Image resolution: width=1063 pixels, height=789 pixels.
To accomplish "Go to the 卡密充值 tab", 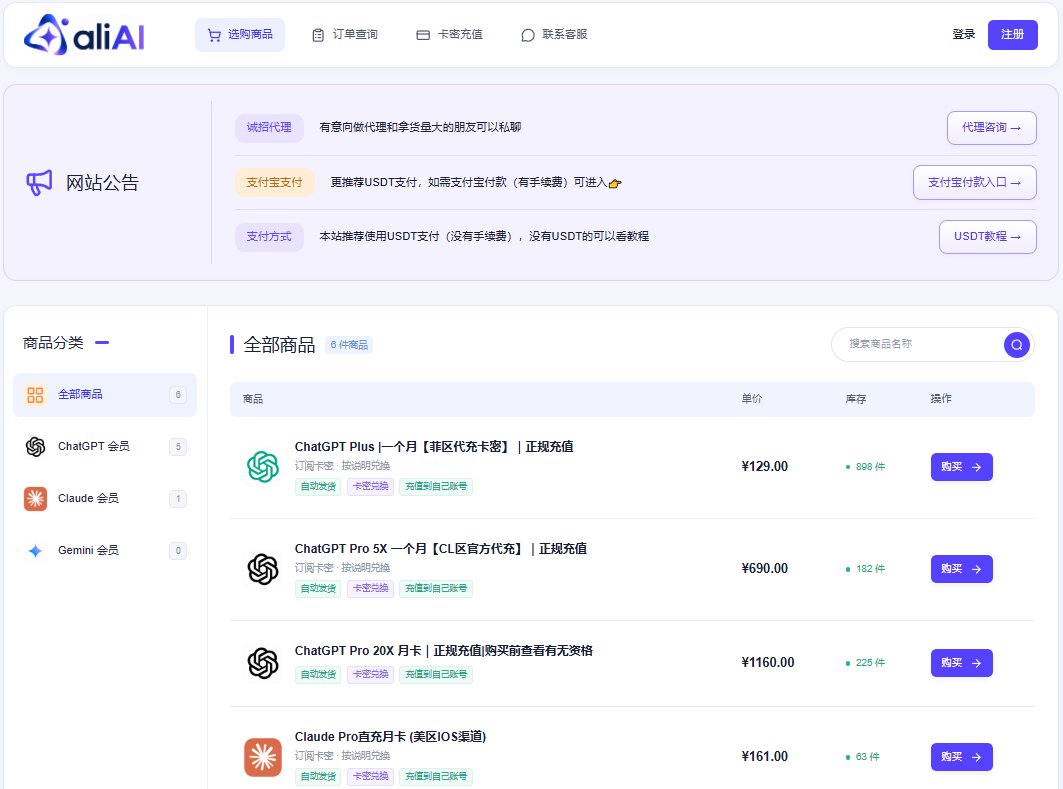I will coord(449,35).
